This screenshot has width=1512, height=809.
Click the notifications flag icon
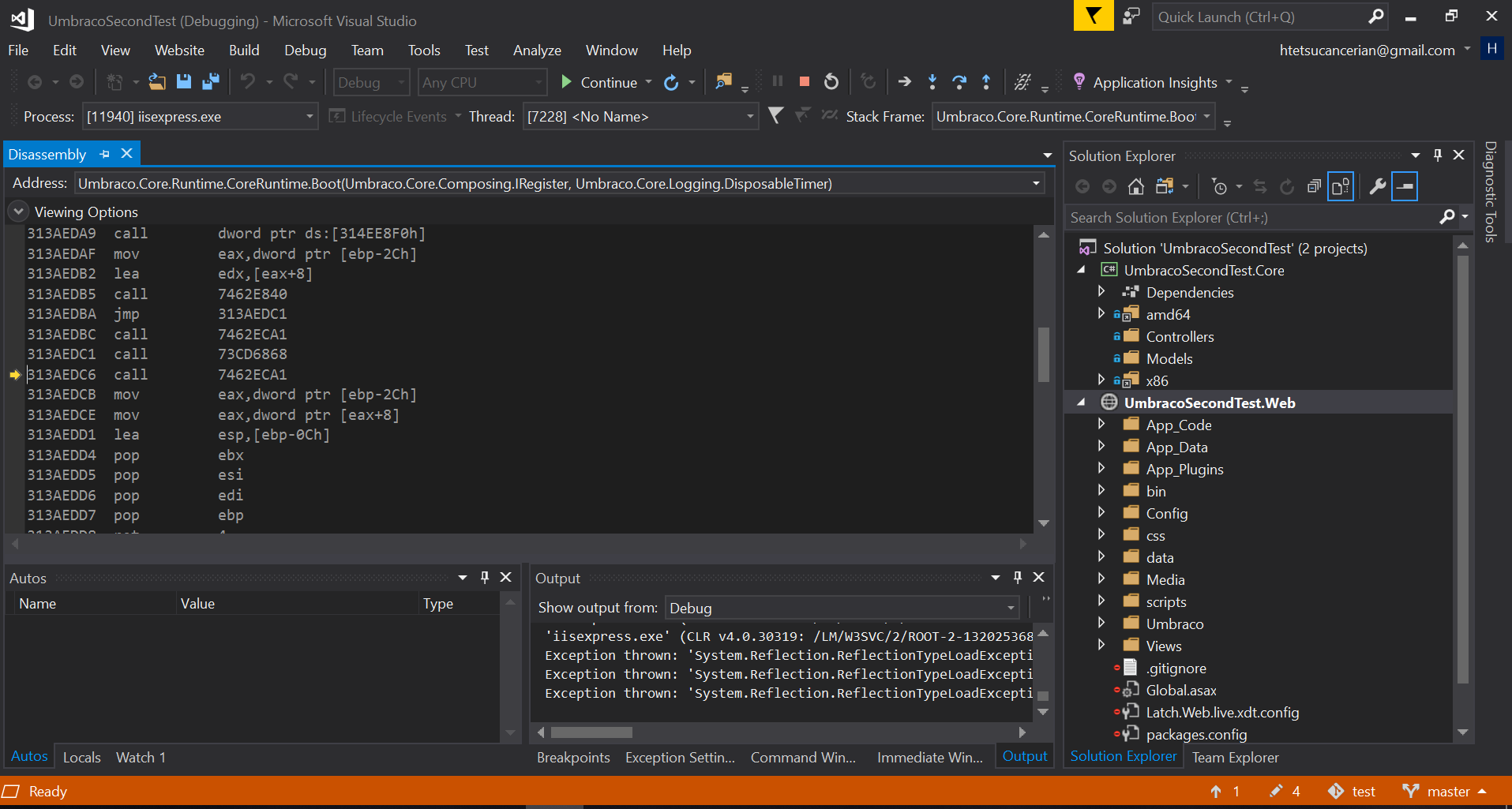[1094, 16]
